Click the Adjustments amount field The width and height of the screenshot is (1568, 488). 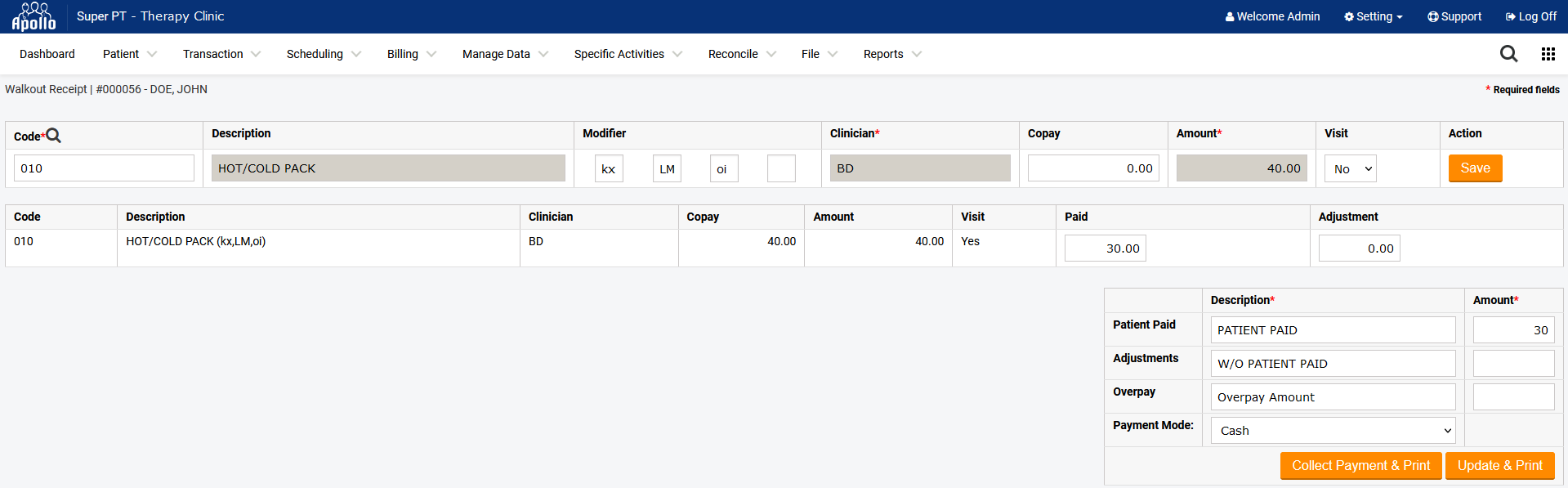1513,364
